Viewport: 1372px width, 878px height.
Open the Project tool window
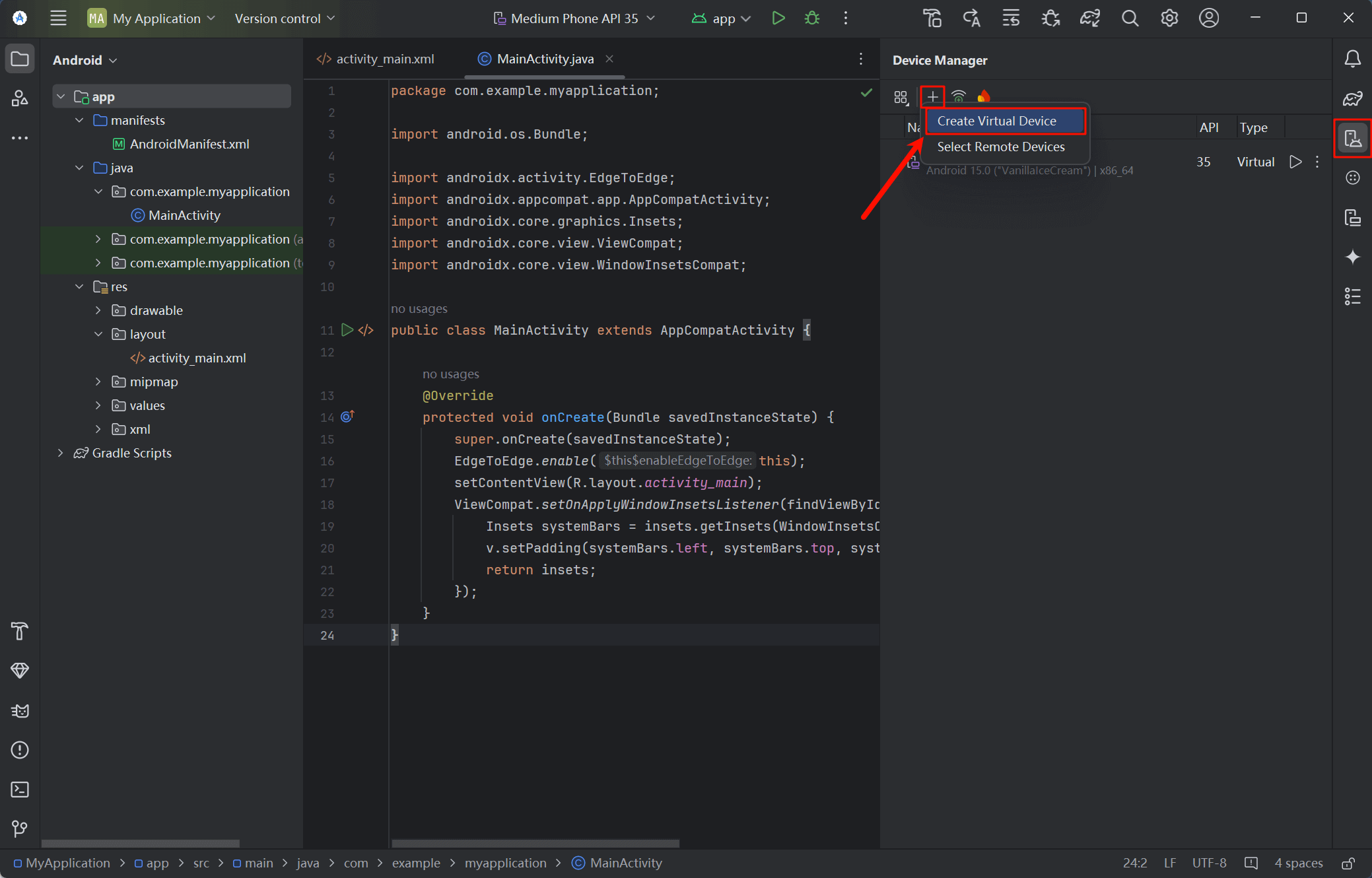pyautogui.click(x=20, y=59)
